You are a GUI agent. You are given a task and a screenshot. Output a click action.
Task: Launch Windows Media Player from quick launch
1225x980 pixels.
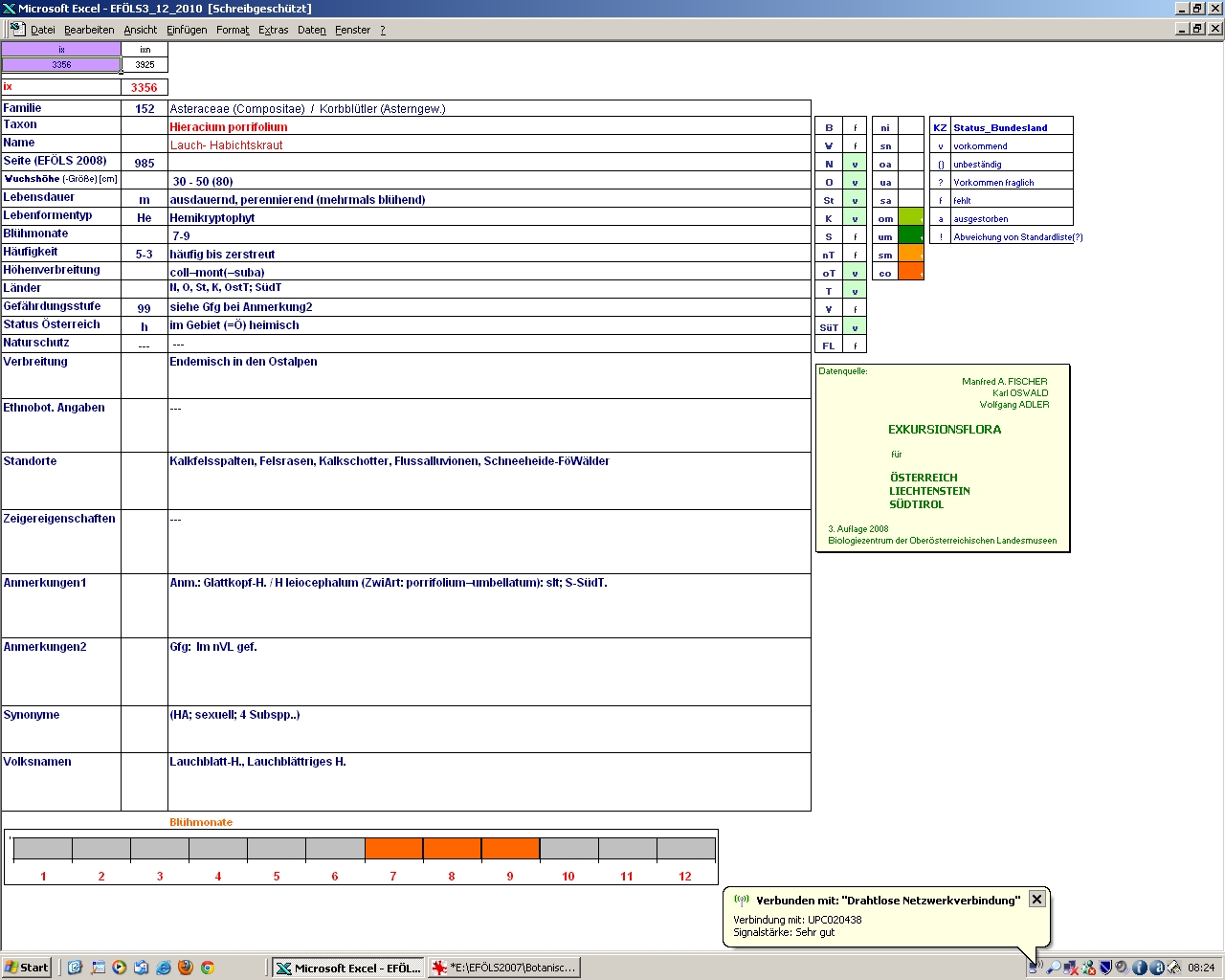pos(120,968)
